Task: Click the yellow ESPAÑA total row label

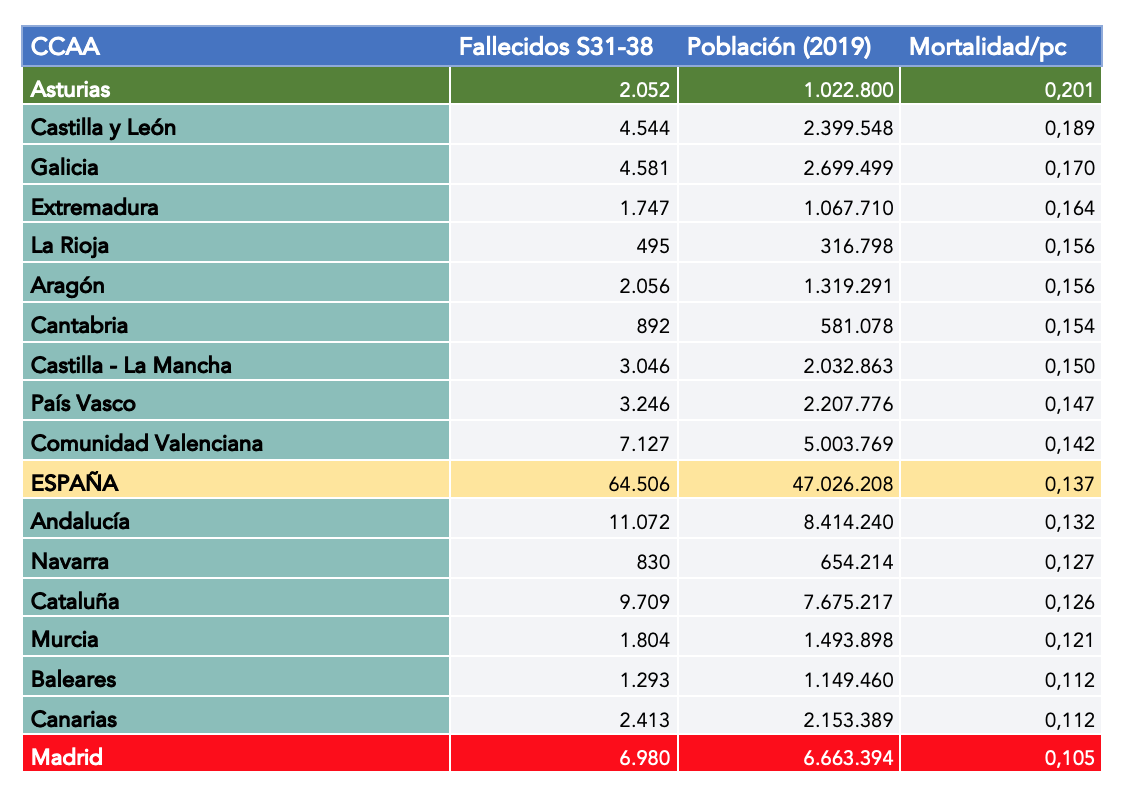Action: click(75, 483)
